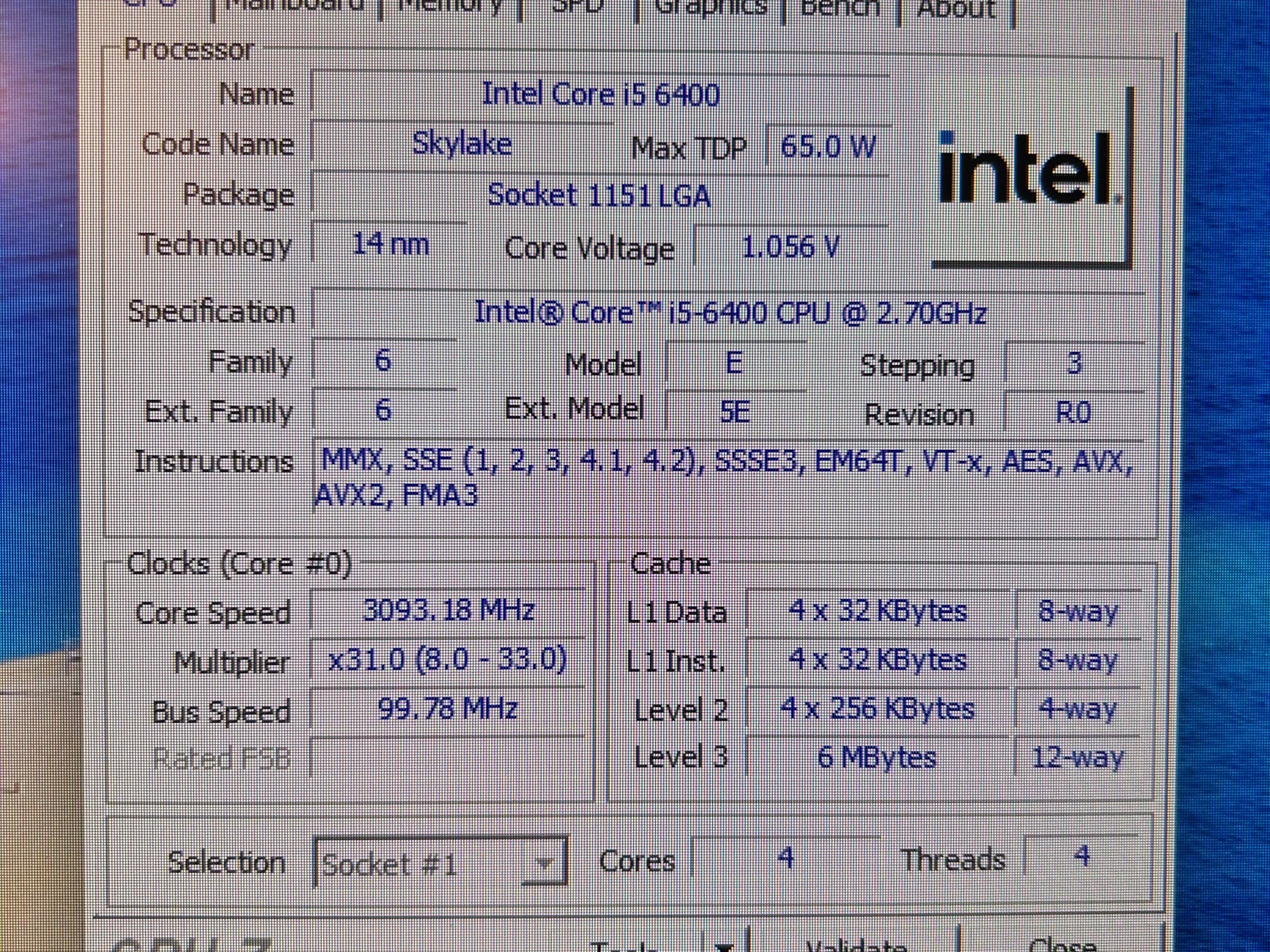Click the 'Technology' label
Viewport: 1270px width, 952px height.
[x=215, y=245]
